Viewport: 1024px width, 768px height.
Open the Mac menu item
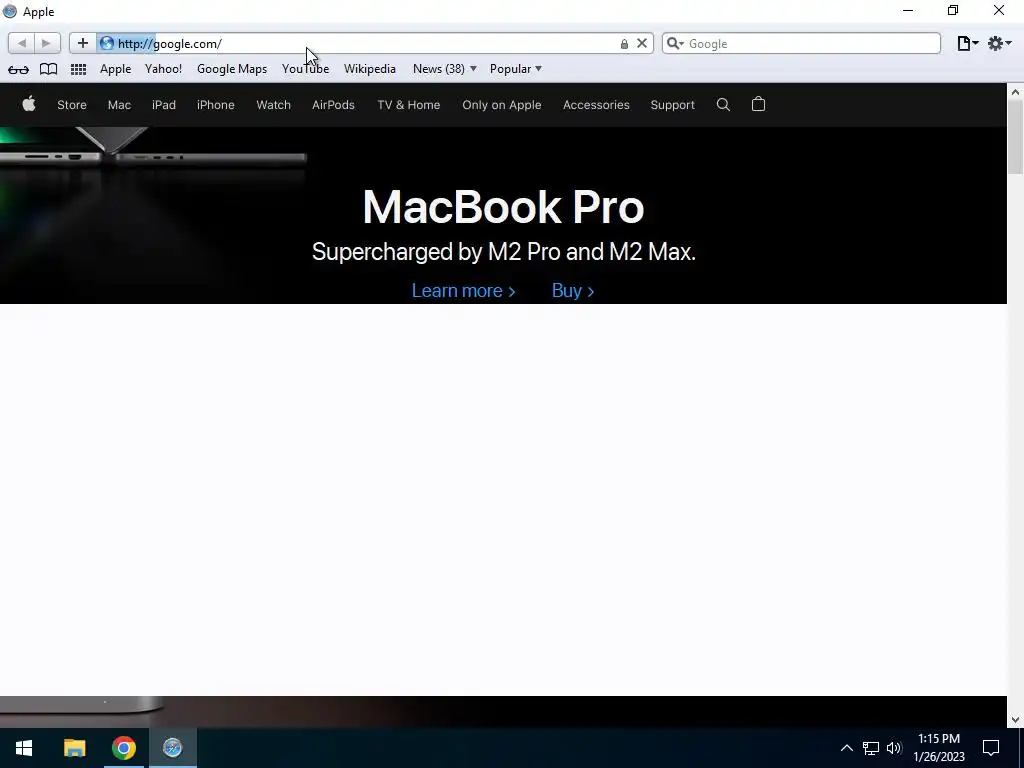[x=120, y=104]
